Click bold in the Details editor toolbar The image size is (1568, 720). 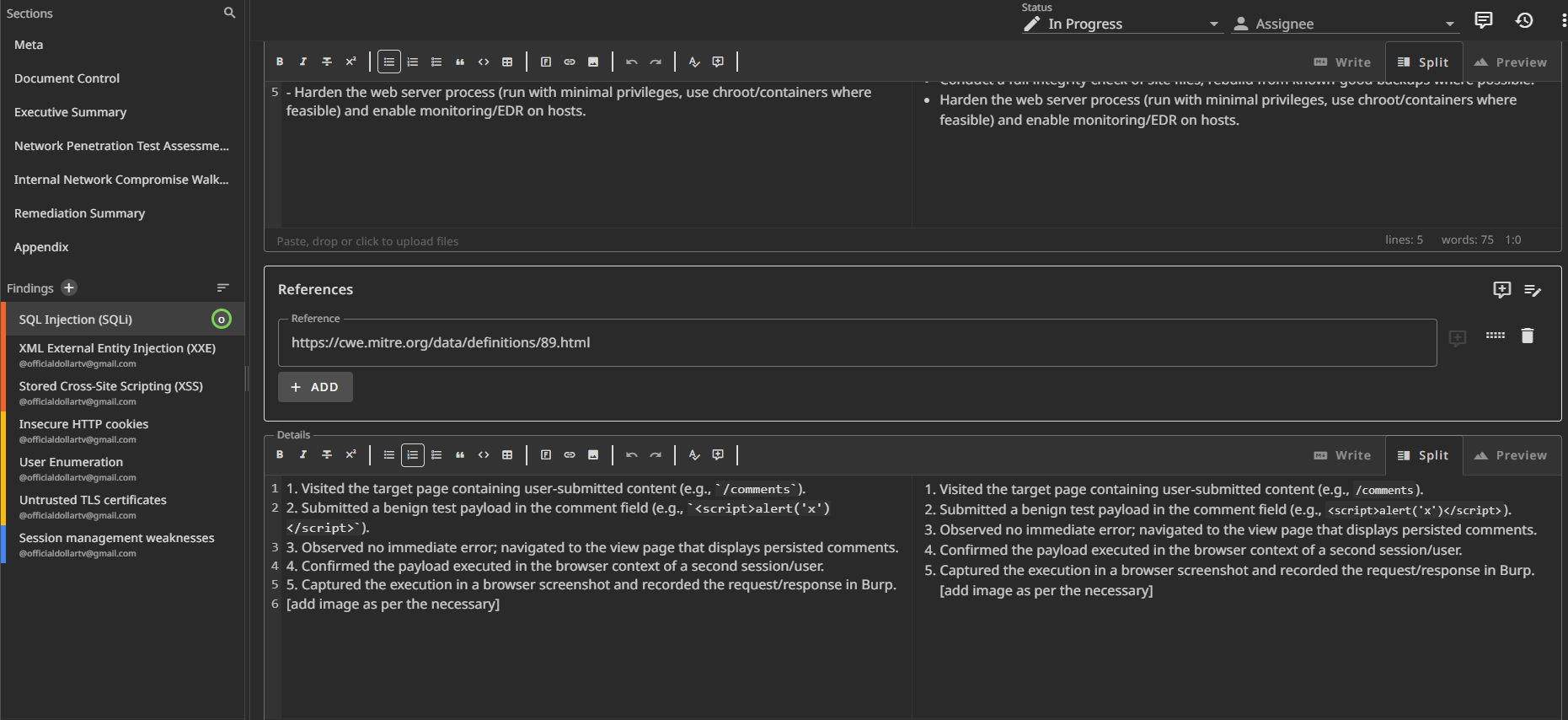pos(280,455)
